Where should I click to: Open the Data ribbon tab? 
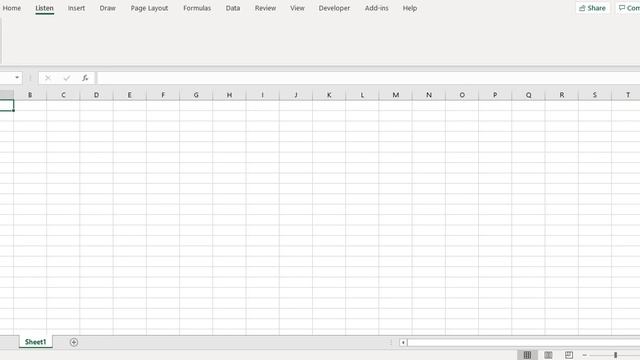pos(233,8)
